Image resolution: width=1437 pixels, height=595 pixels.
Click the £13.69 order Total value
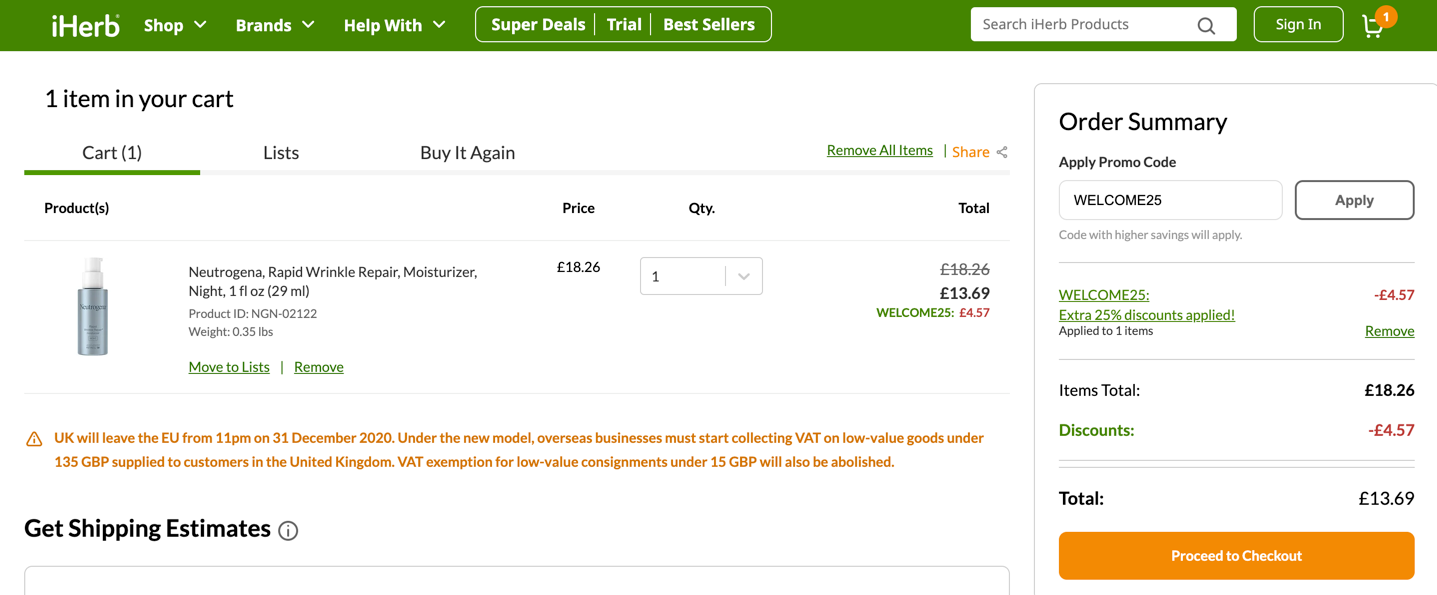point(1386,499)
